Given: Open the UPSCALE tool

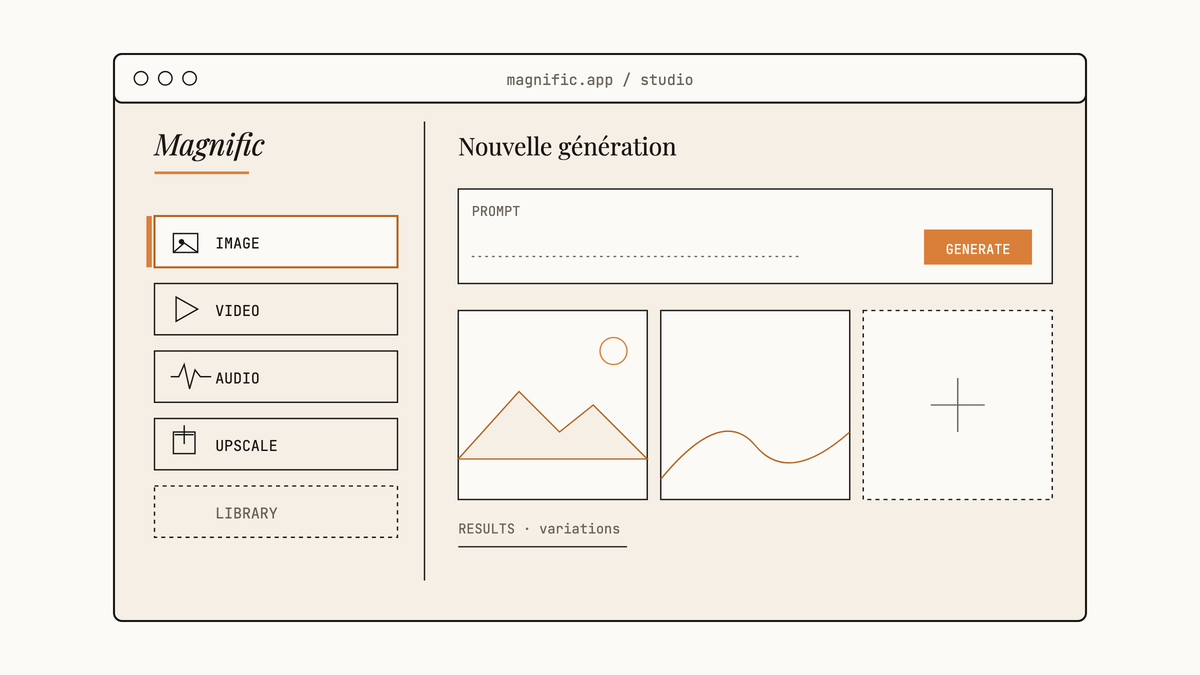Looking at the screenshot, I should (x=275, y=444).
